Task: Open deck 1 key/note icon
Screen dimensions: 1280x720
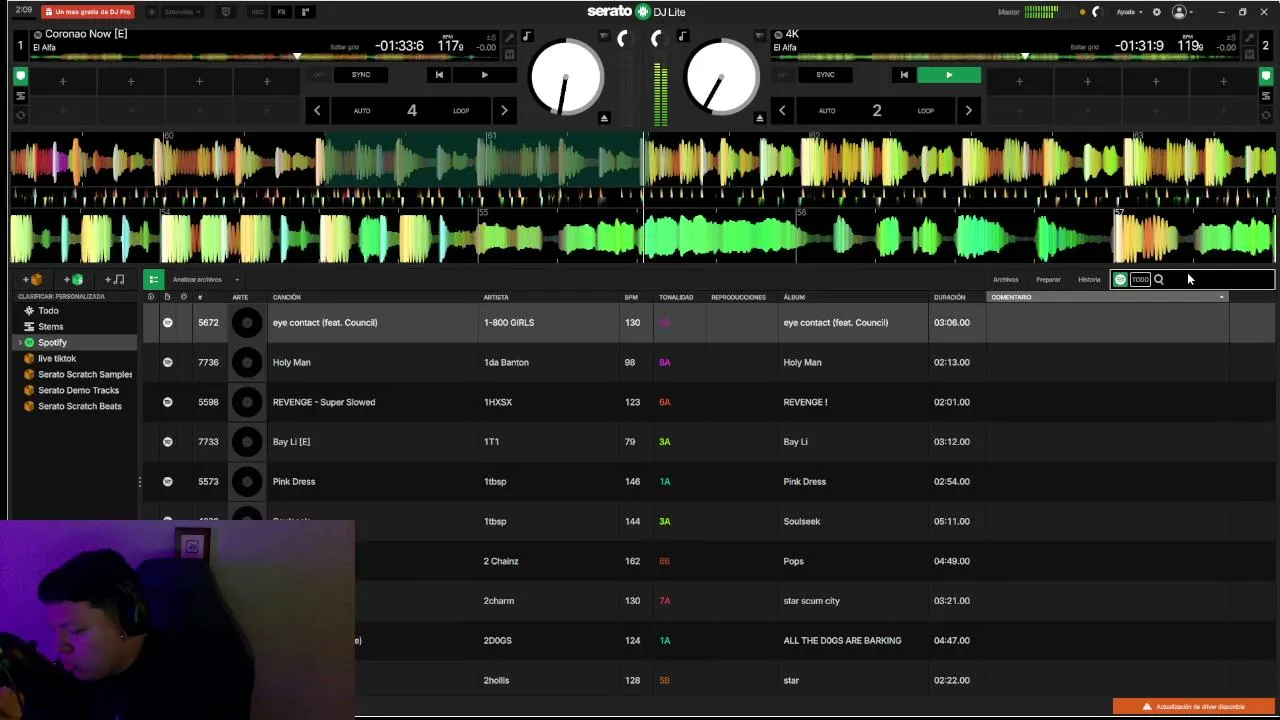Action: (x=527, y=36)
